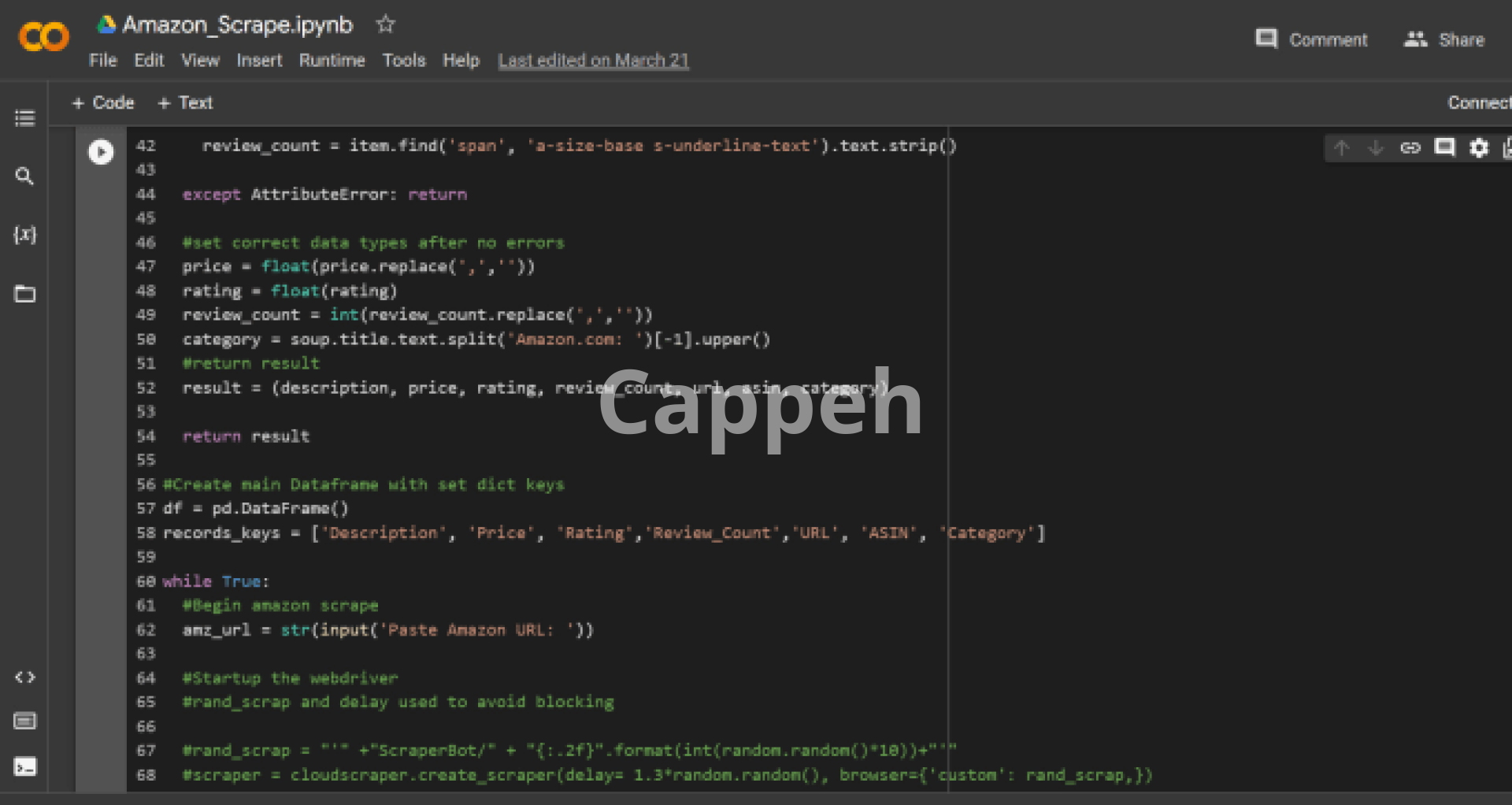Open the table of contents panel

25,118
